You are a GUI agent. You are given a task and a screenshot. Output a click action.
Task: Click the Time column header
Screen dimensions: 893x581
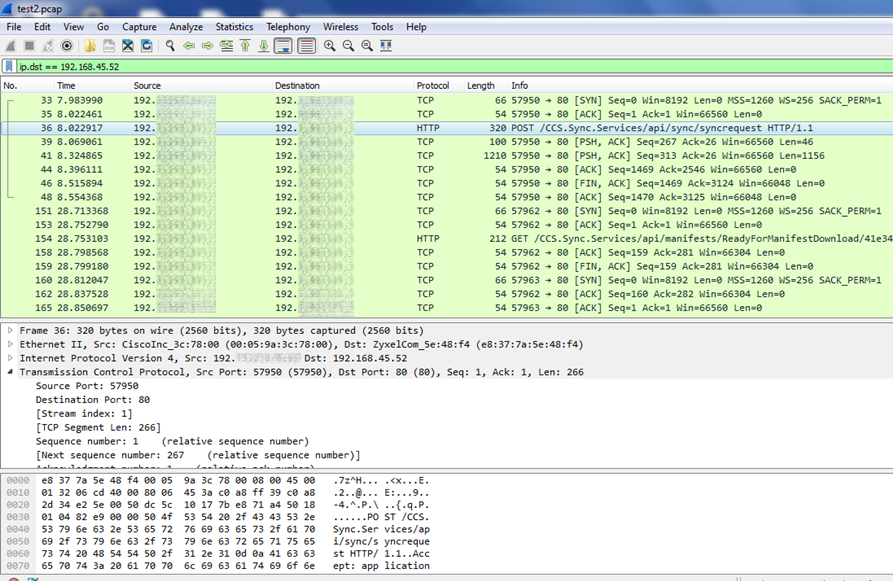pos(66,86)
